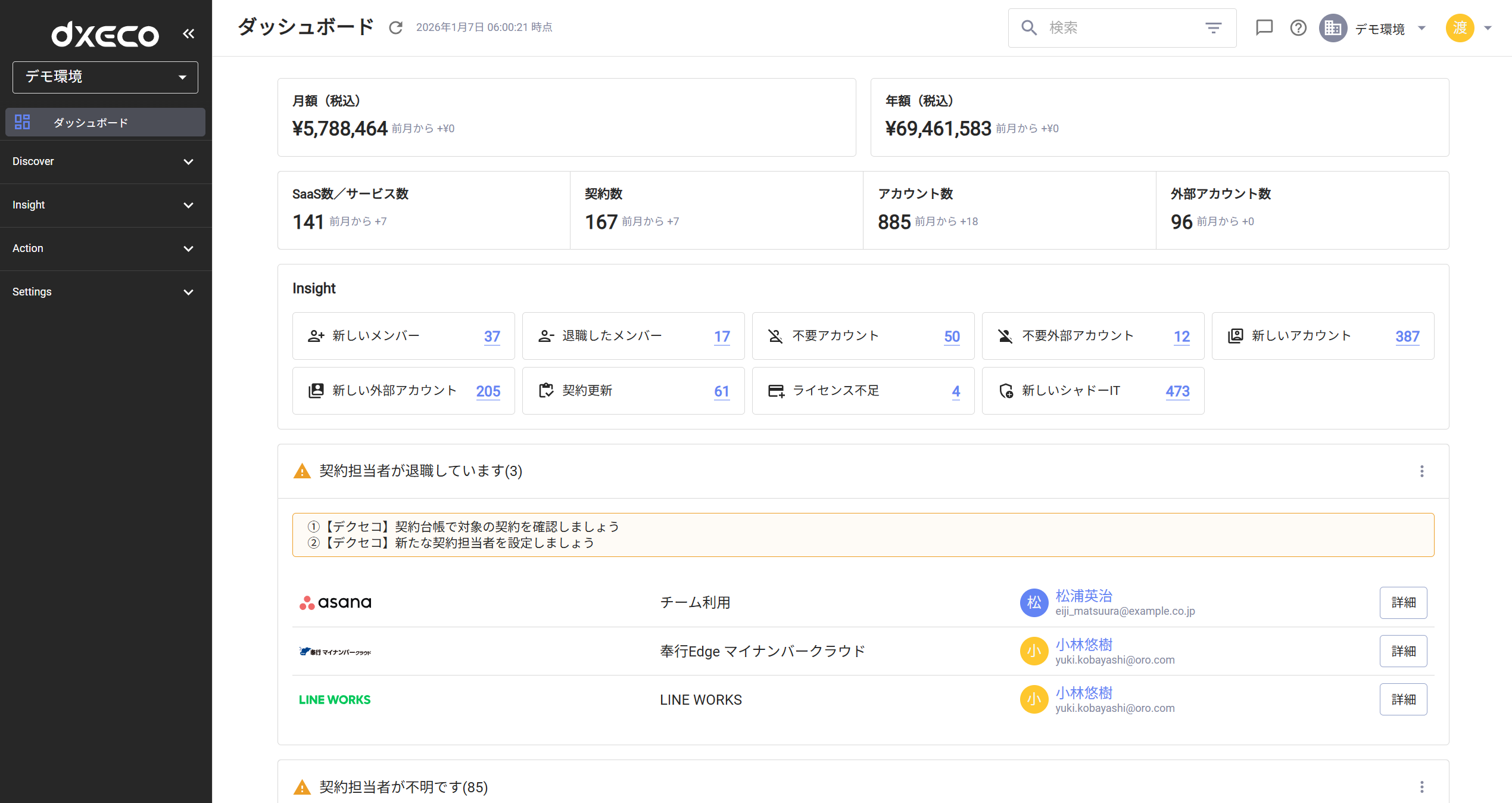The width and height of the screenshot is (1512, 803).
Task: Click the LINE WORKS logo
Action: coord(334,699)
